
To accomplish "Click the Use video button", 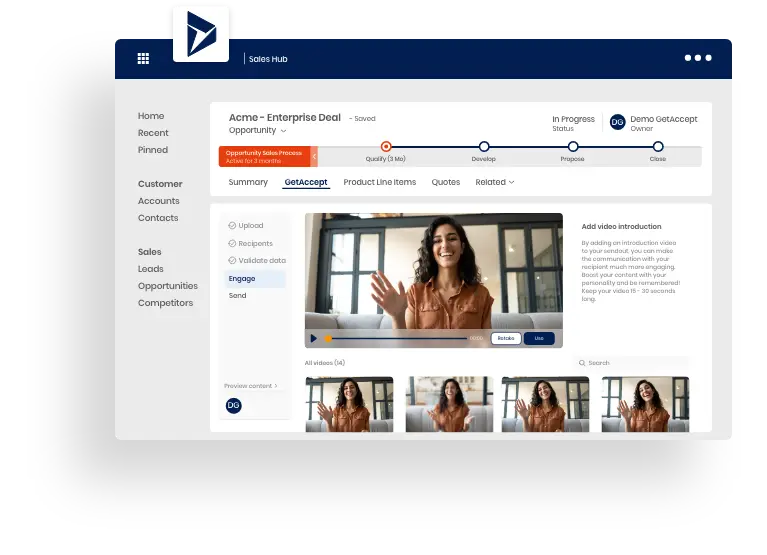I will [x=539, y=338].
